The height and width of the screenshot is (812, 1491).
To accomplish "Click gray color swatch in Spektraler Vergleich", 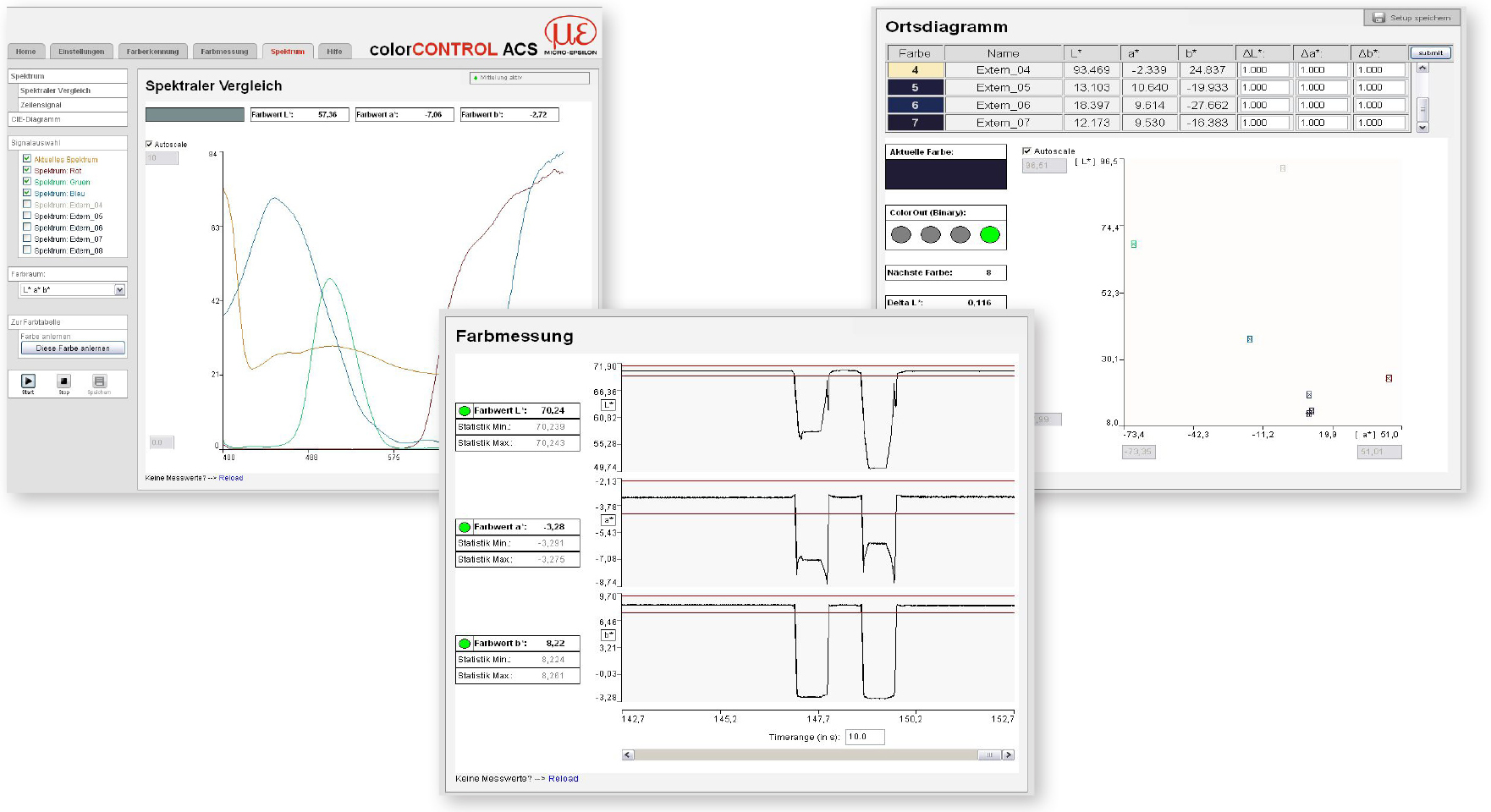I will coord(195,114).
